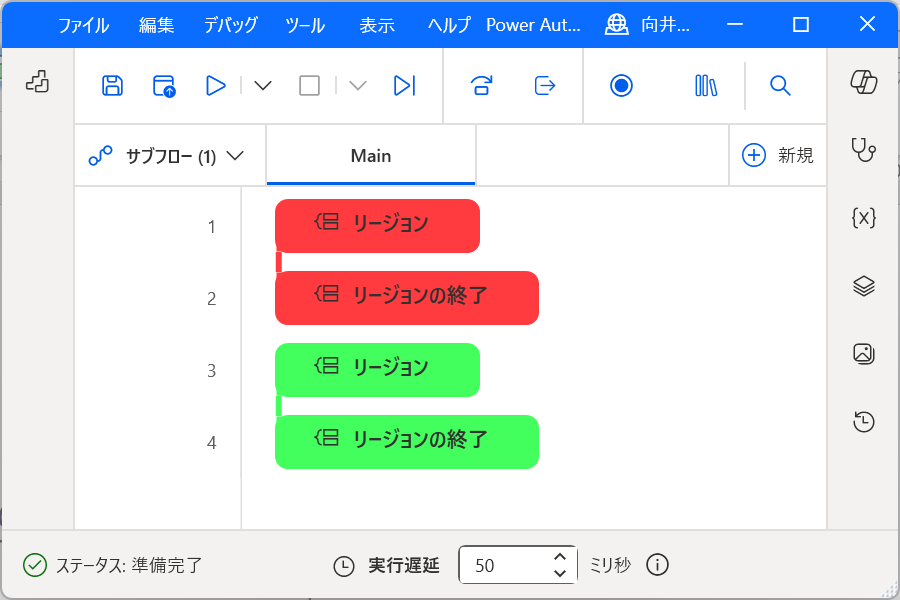Image resolution: width=900 pixels, height=600 pixels.
Task: Click the green status check icon
Action: point(35,565)
